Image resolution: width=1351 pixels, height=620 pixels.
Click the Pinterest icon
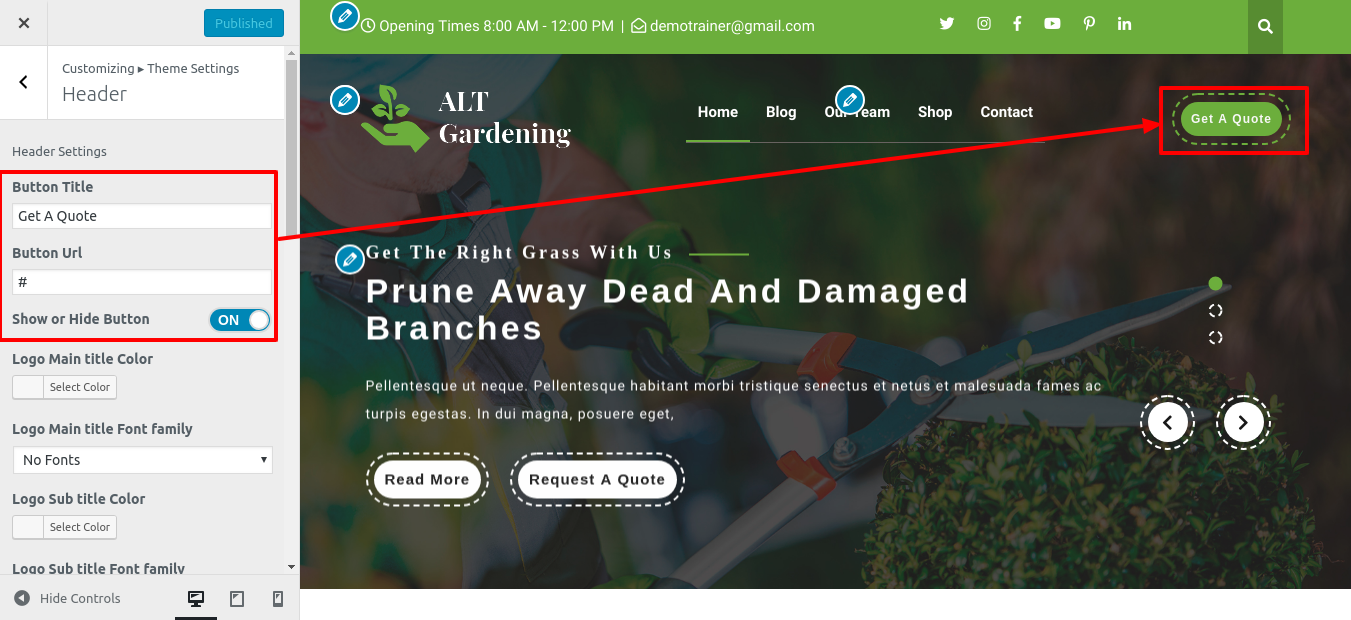(x=1089, y=24)
